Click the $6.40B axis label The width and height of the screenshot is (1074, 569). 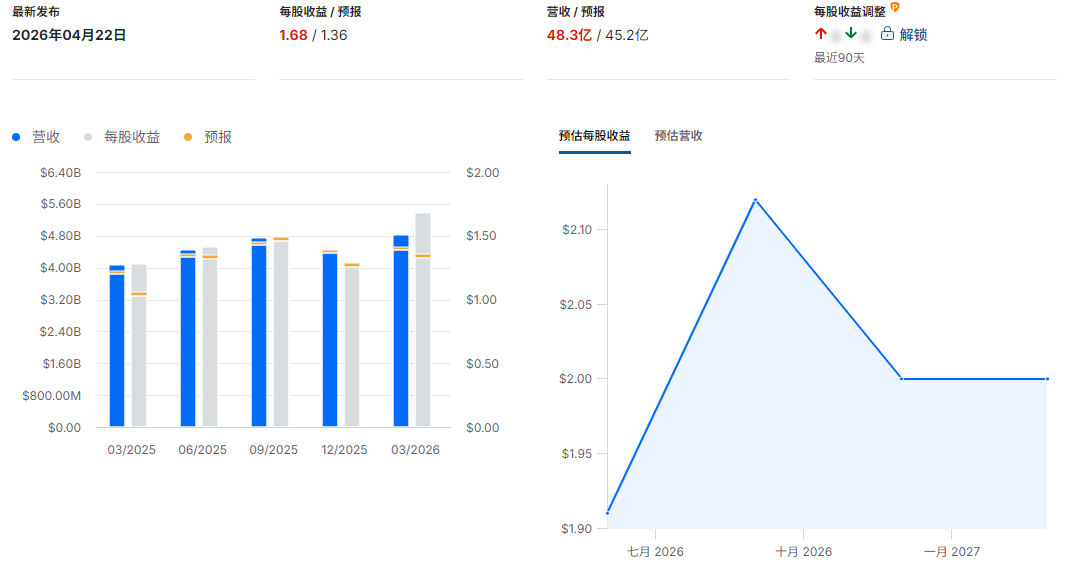[60, 173]
